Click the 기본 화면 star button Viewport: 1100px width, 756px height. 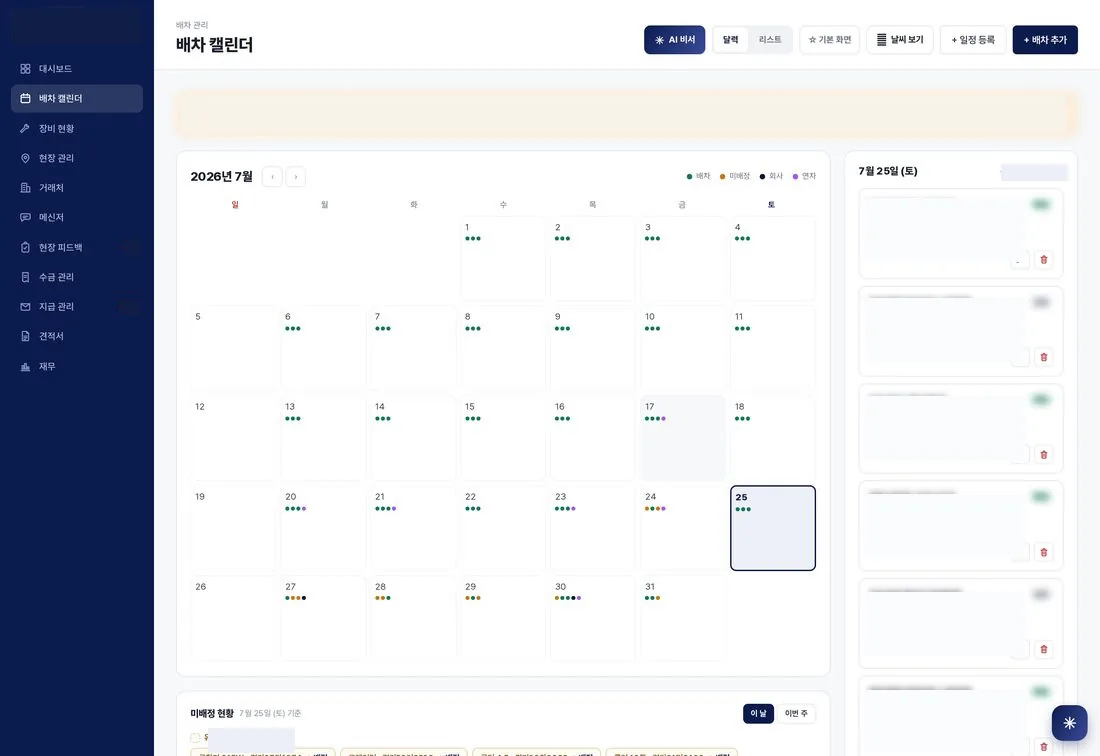pyautogui.click(x=829, y=40)
